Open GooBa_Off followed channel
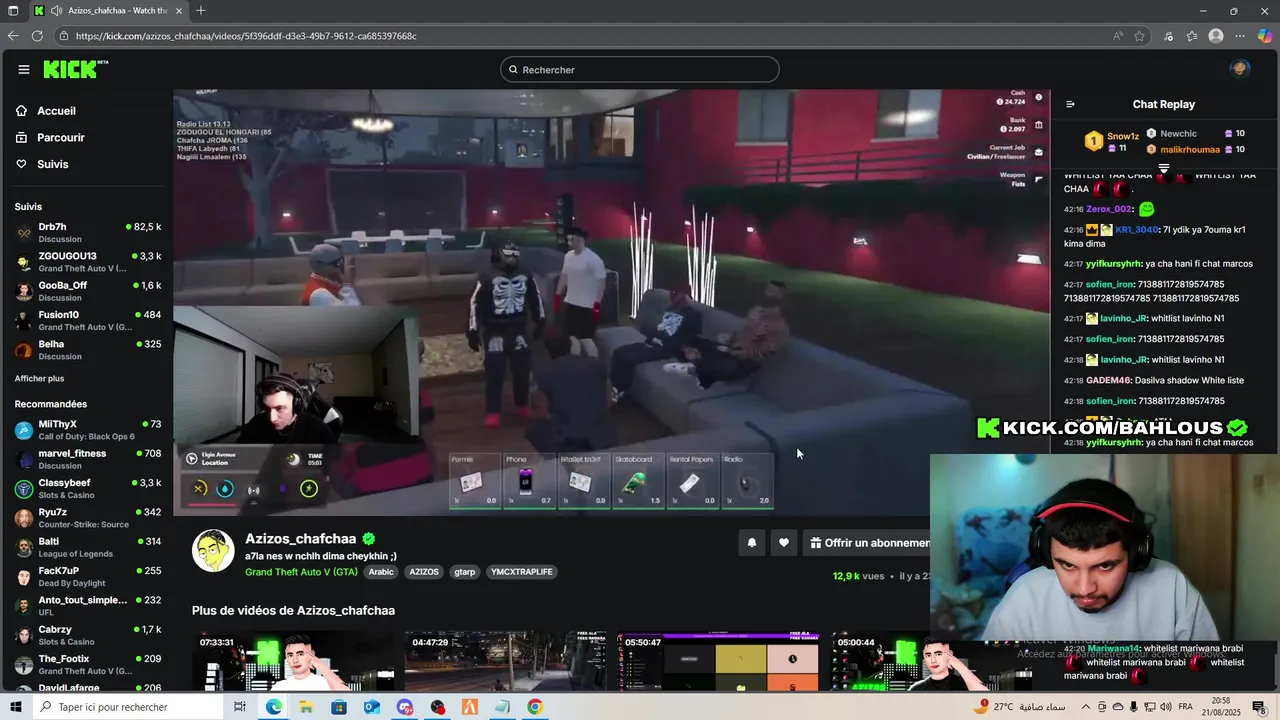Image resolution: width=1280 pixels, height=720 pixels. [x=88, y=291]
